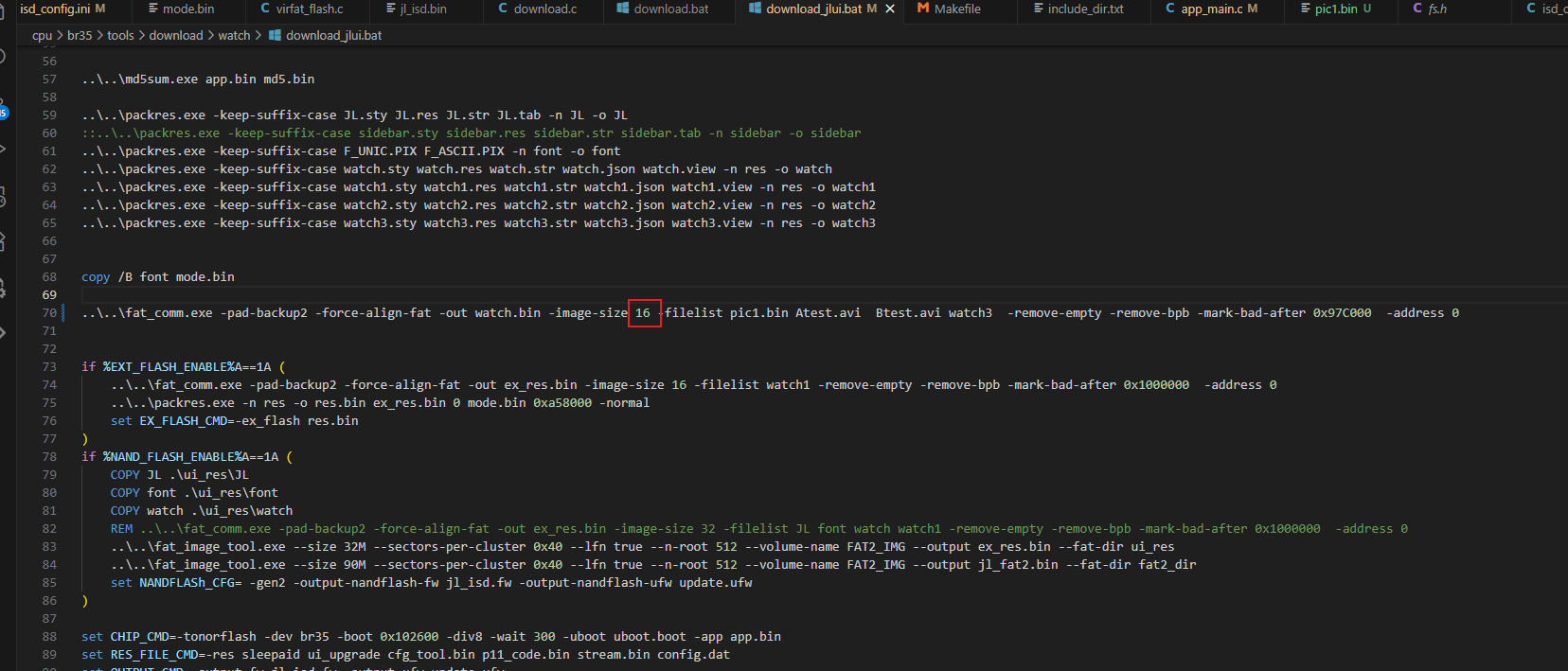This screenshot has height=671, width=1568.
Task: Click the text file icon on include_dir.txt tab
Action: [x=1039, y=9]
